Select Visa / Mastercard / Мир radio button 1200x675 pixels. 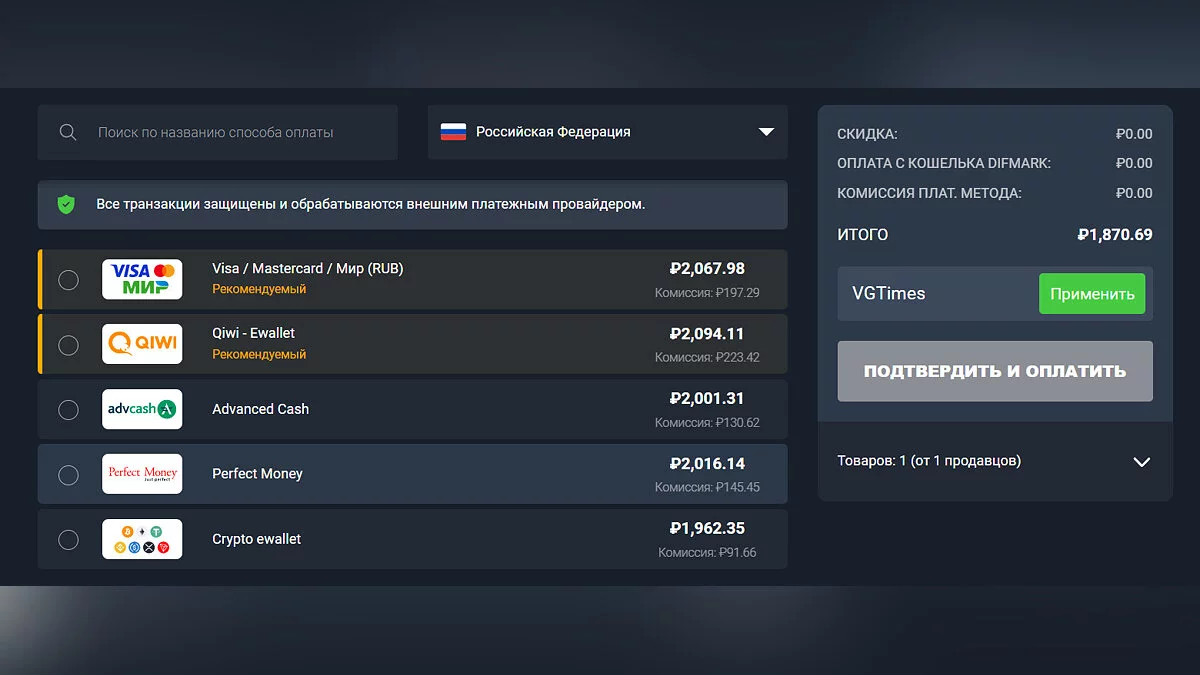pos(68,280)
